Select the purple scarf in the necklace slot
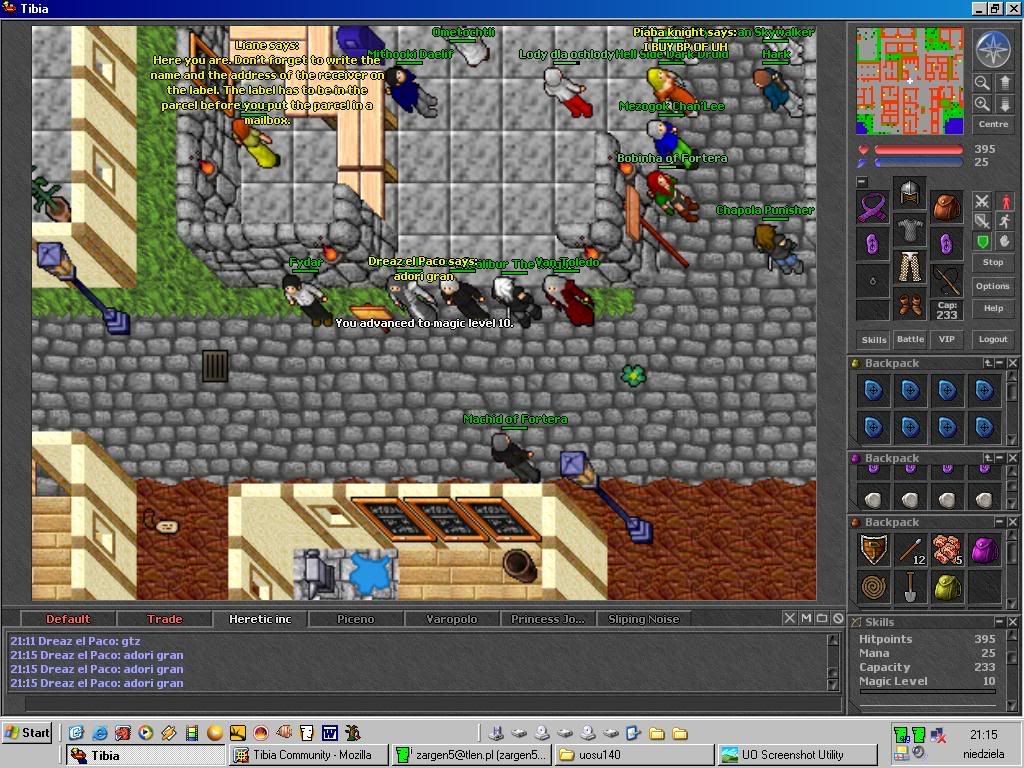The image size is (1024, 768). [872, 208]
